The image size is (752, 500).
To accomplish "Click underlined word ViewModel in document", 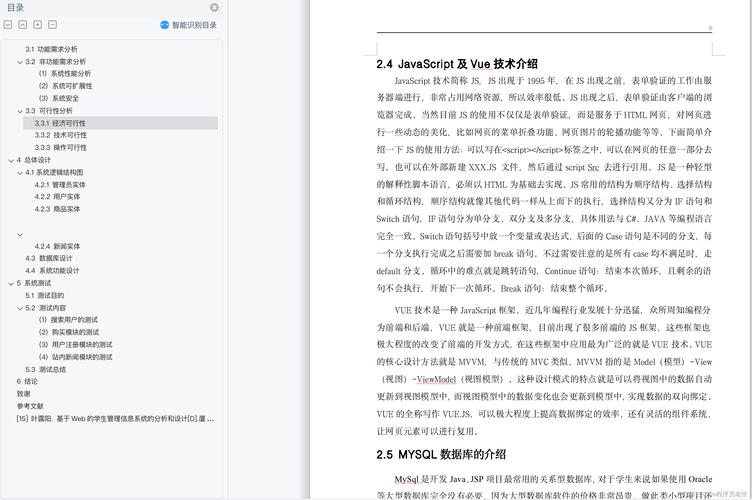I will (x=436, y=379).
